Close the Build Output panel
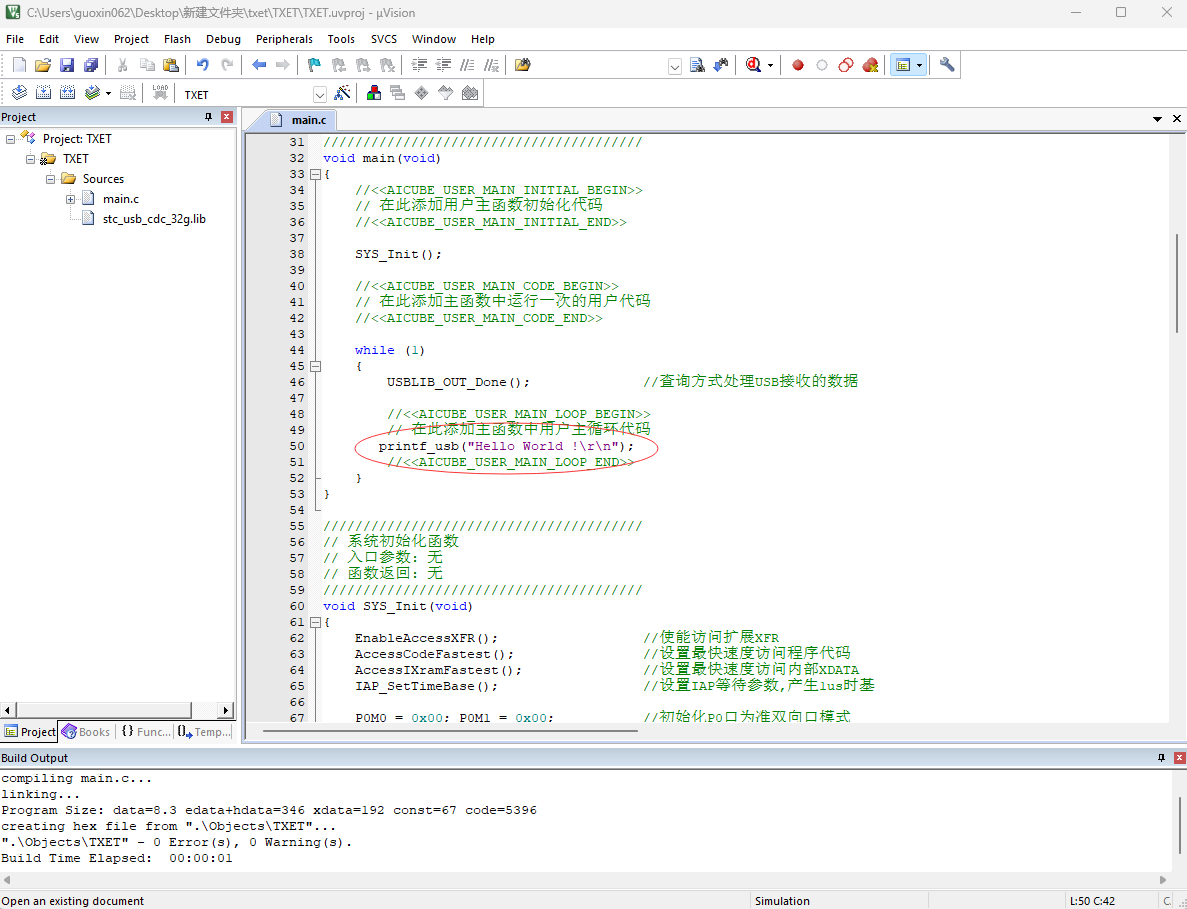This screenshot has height=909, width=1187. [x=1179, y=758]
